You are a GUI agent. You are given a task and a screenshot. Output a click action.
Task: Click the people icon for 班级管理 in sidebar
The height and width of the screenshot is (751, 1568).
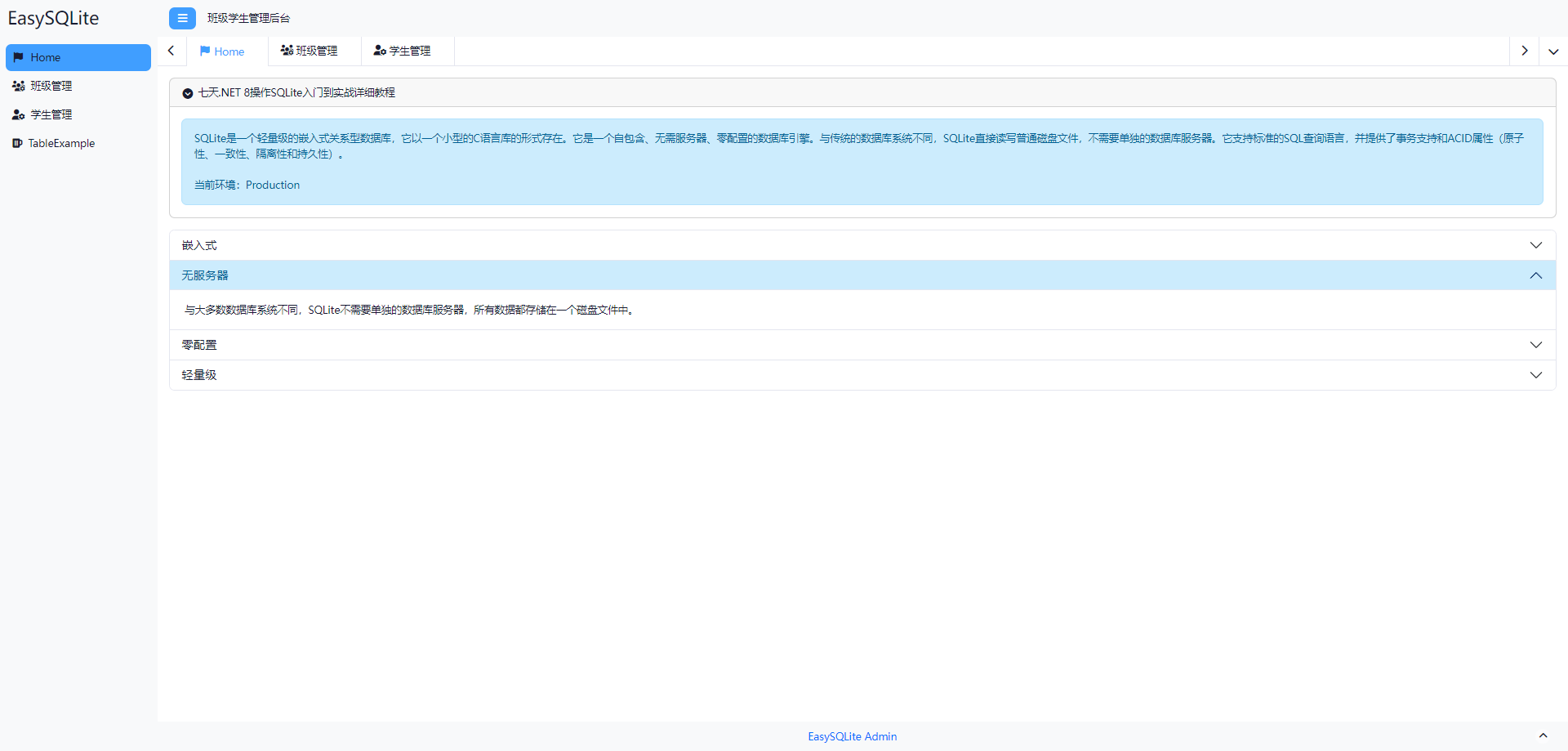(18, 86)
